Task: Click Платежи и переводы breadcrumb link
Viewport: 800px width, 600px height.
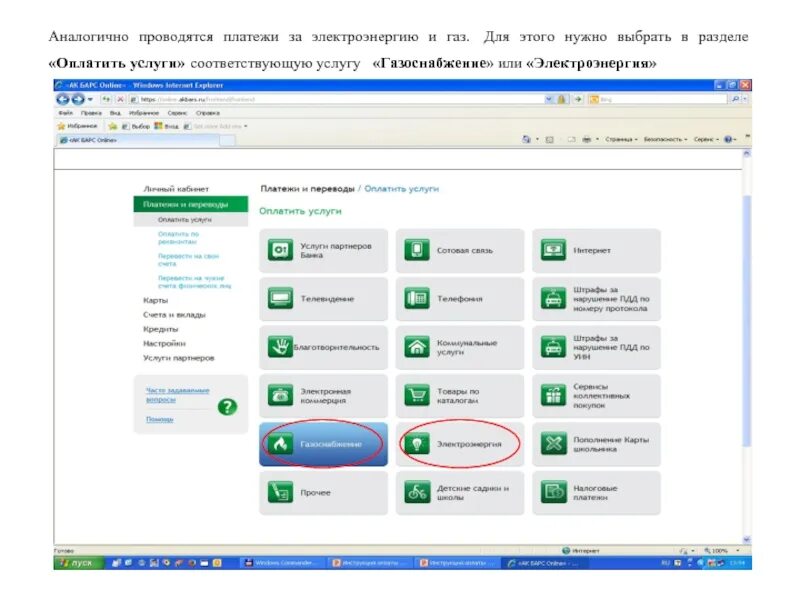Action: click(307, 189)
